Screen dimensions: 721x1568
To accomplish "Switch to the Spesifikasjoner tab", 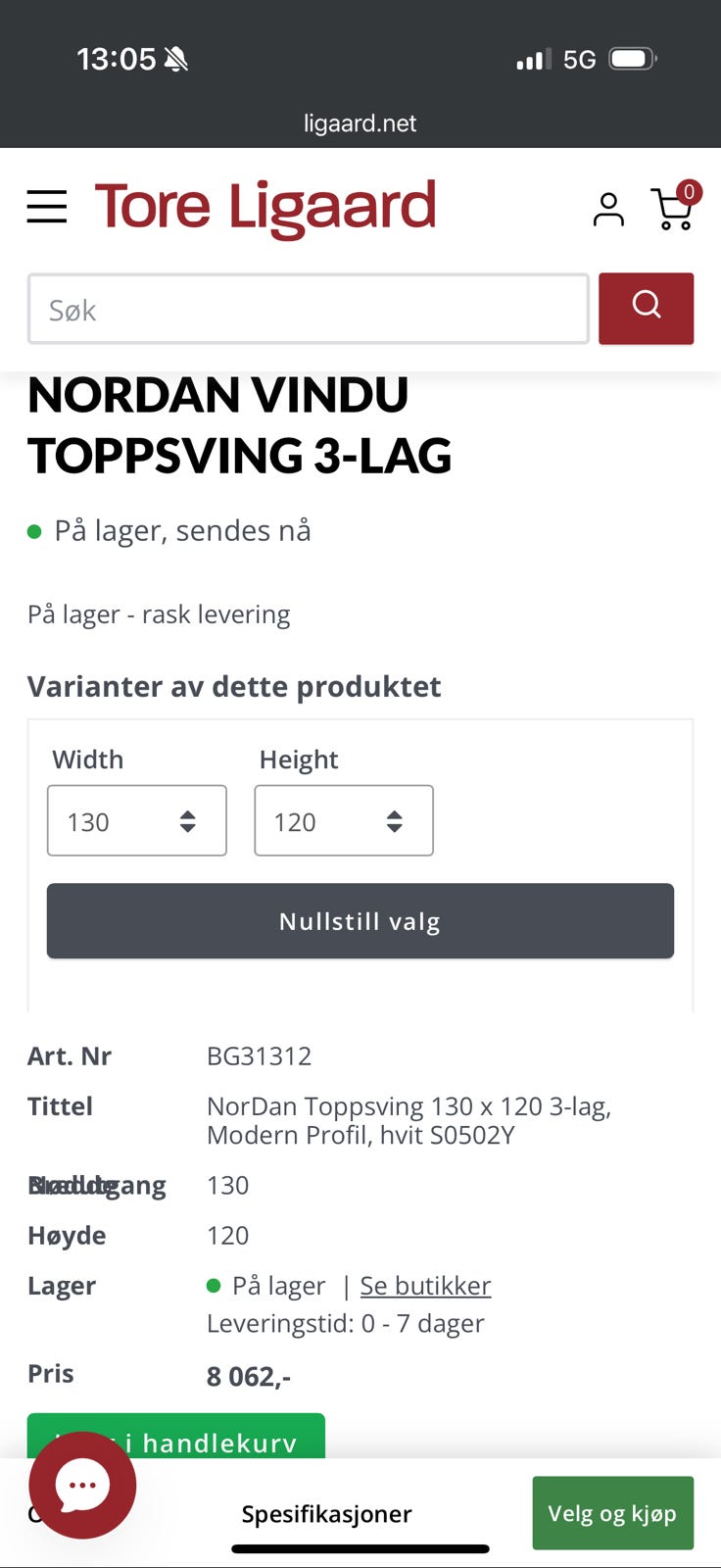I will tap(326, 1514).
